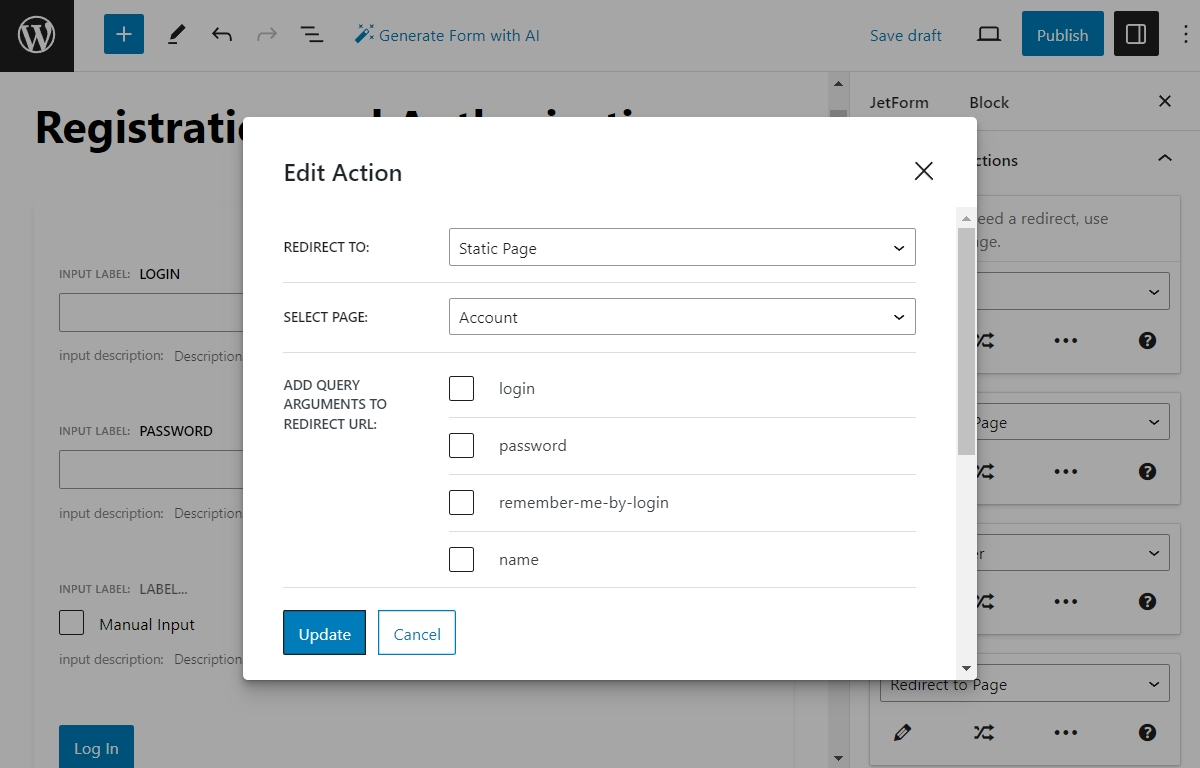
Task: Enable the login query argument checkbox
Action: click(x=461, y=388)
